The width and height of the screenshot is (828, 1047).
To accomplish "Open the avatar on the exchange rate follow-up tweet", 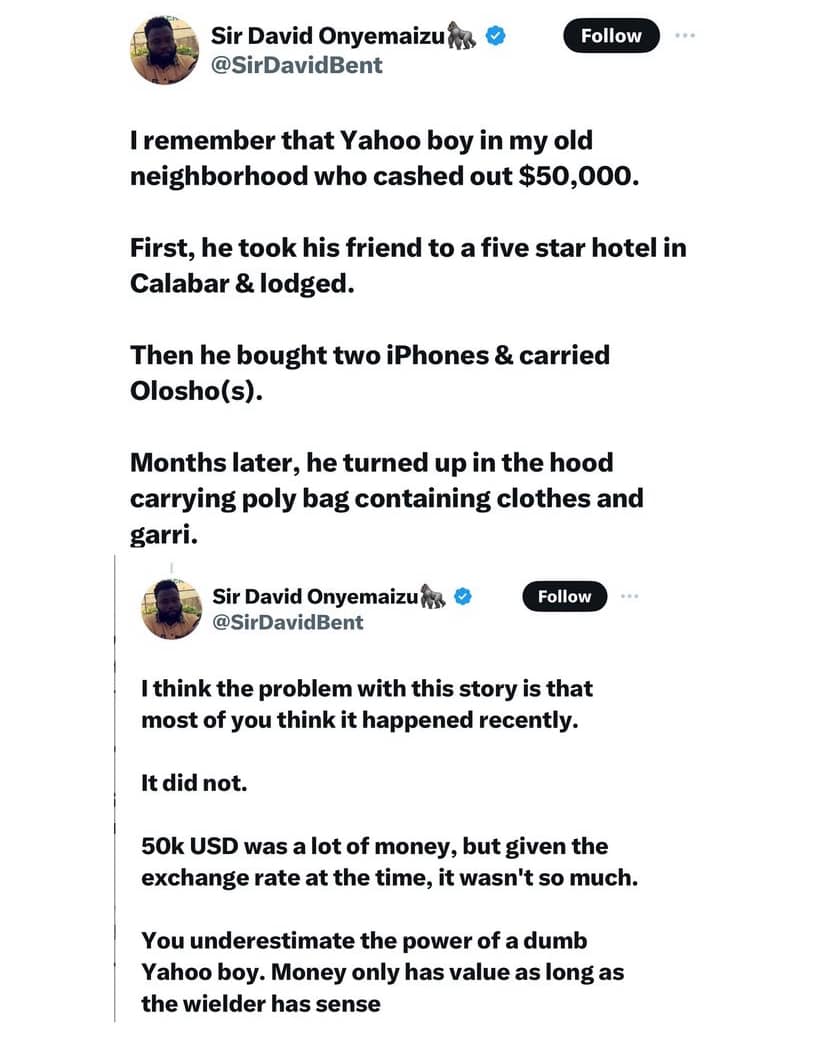I will coord(171,608).
